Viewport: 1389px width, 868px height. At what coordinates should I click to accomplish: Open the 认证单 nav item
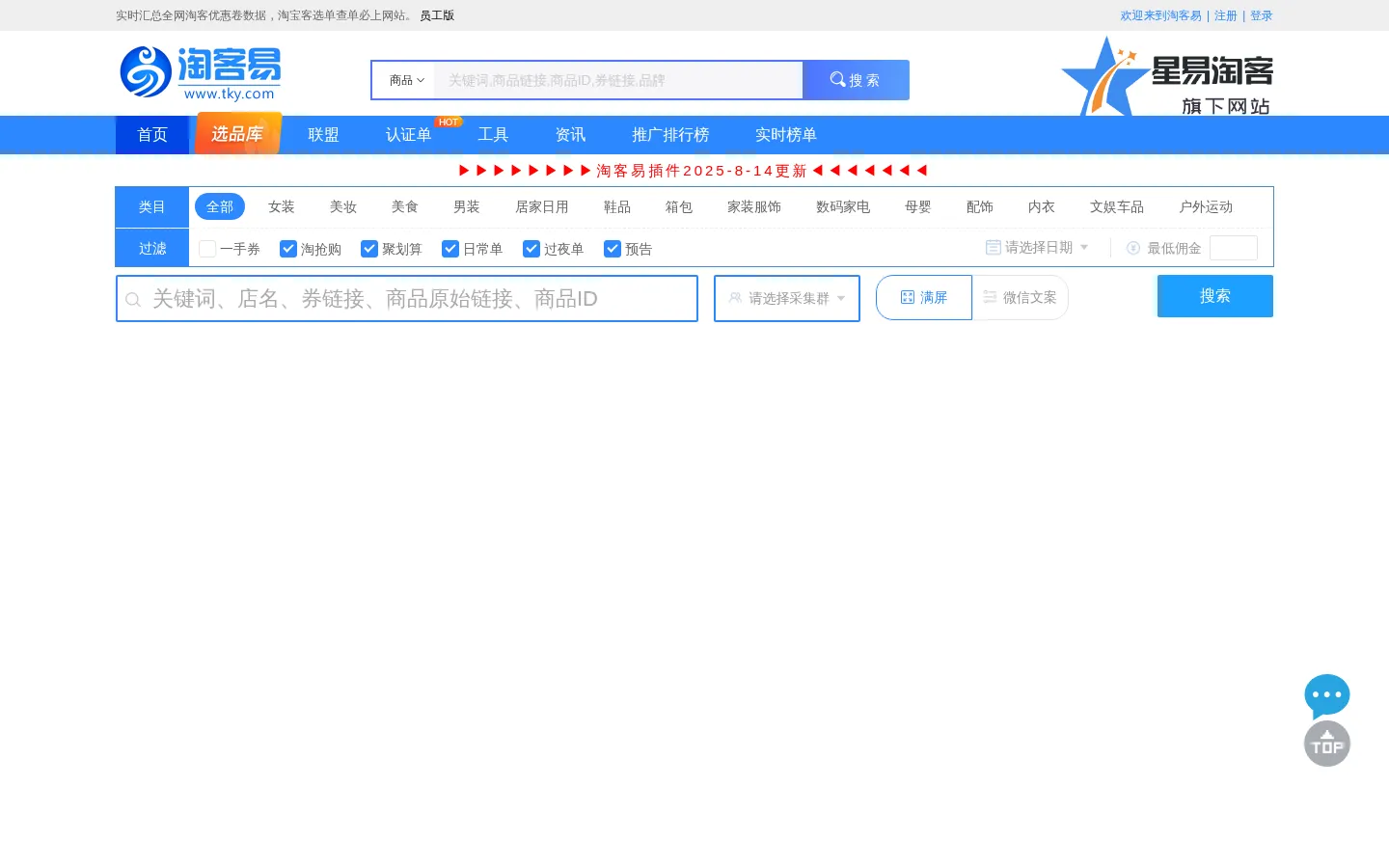coord(408,135)
